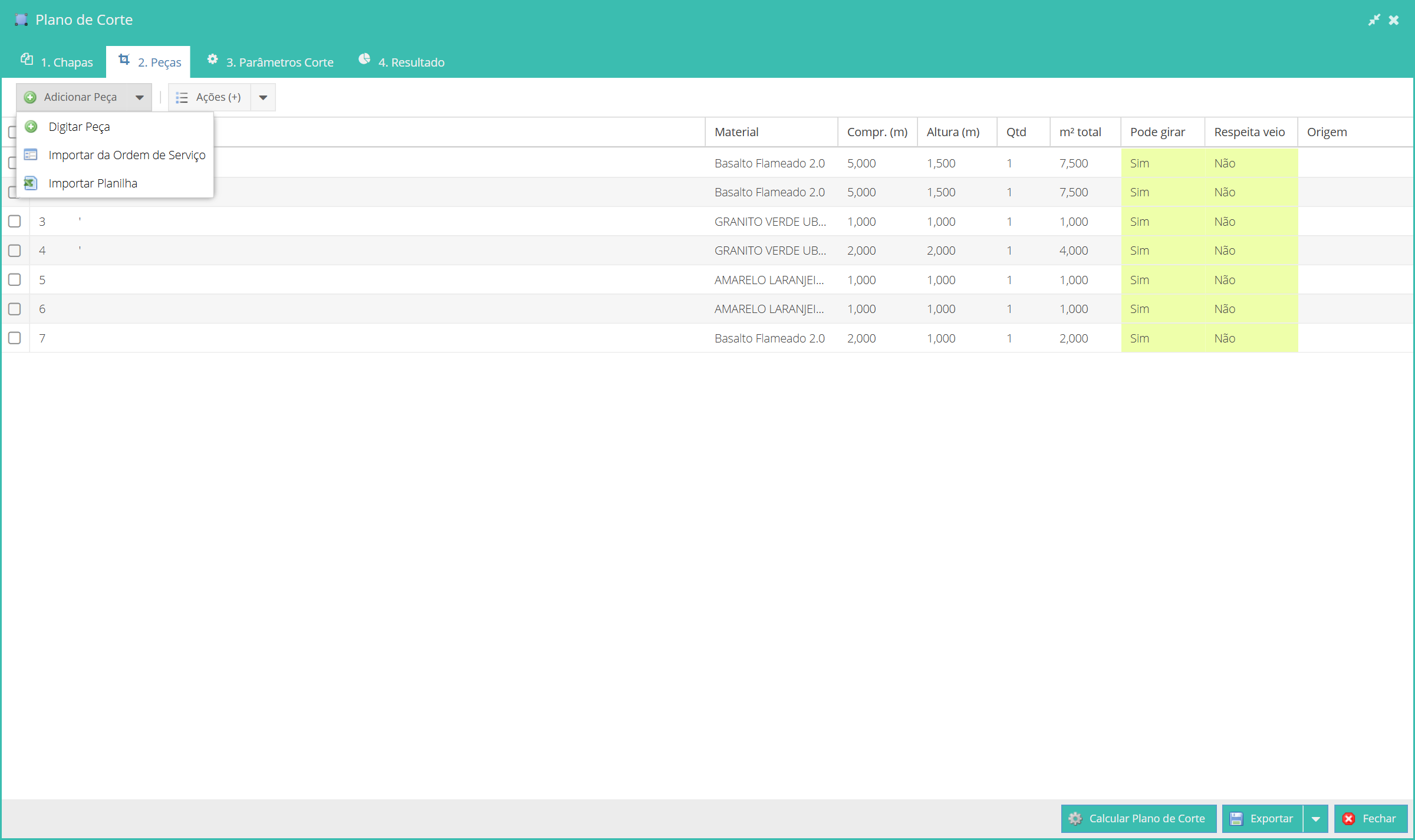Image resolution: width=1415 pixels, height=840 pixels.
Task: Click Pode girar Sim cell in row 3
Action: click(1163, 222)
